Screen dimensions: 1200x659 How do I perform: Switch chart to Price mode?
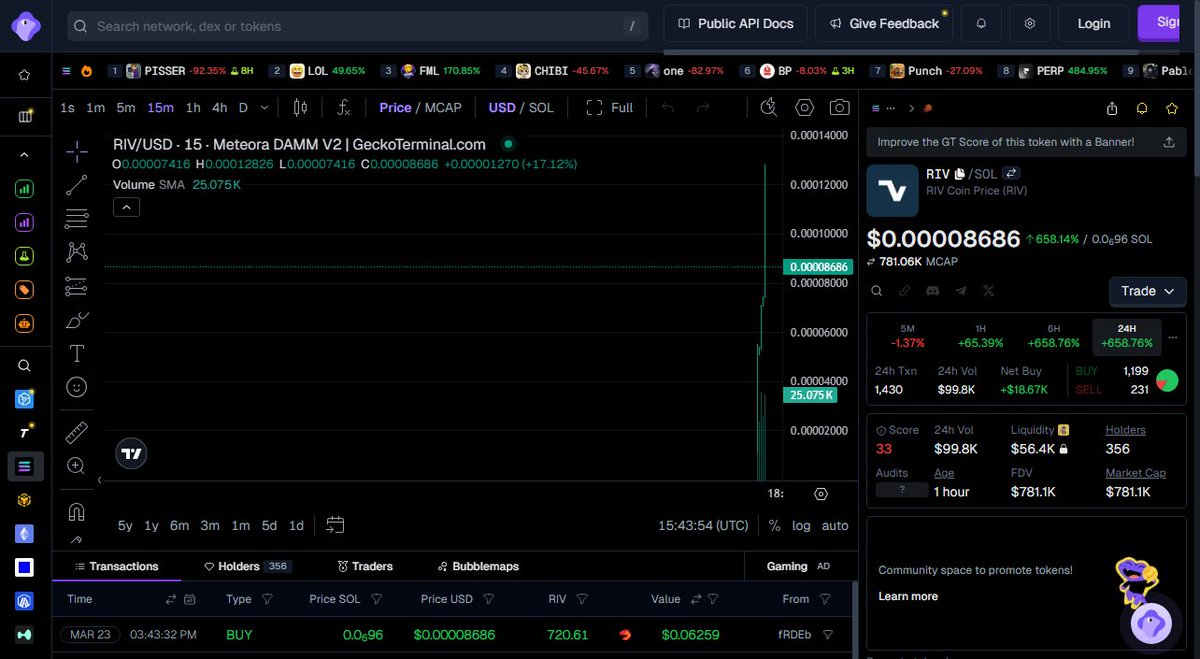[x=395, y=107]
